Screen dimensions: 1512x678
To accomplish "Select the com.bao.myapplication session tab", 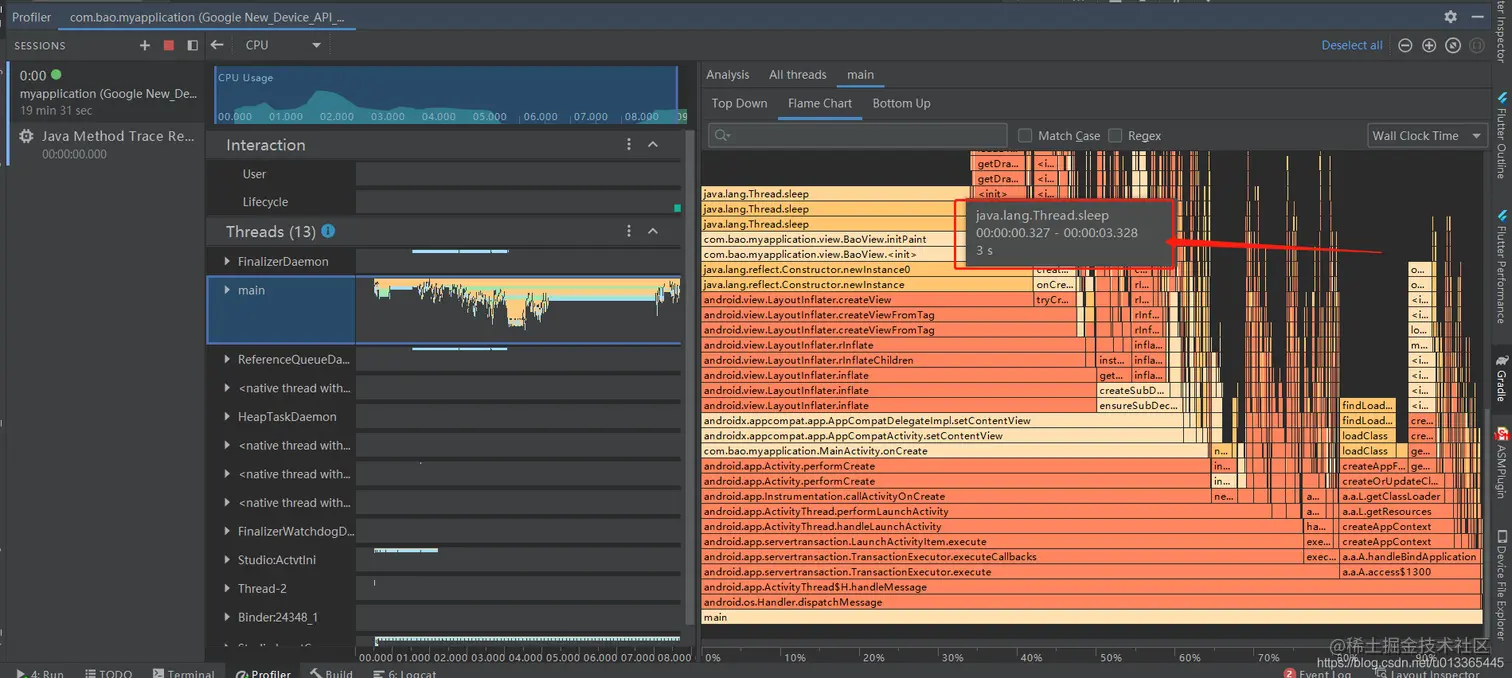I will coord(207,17).
